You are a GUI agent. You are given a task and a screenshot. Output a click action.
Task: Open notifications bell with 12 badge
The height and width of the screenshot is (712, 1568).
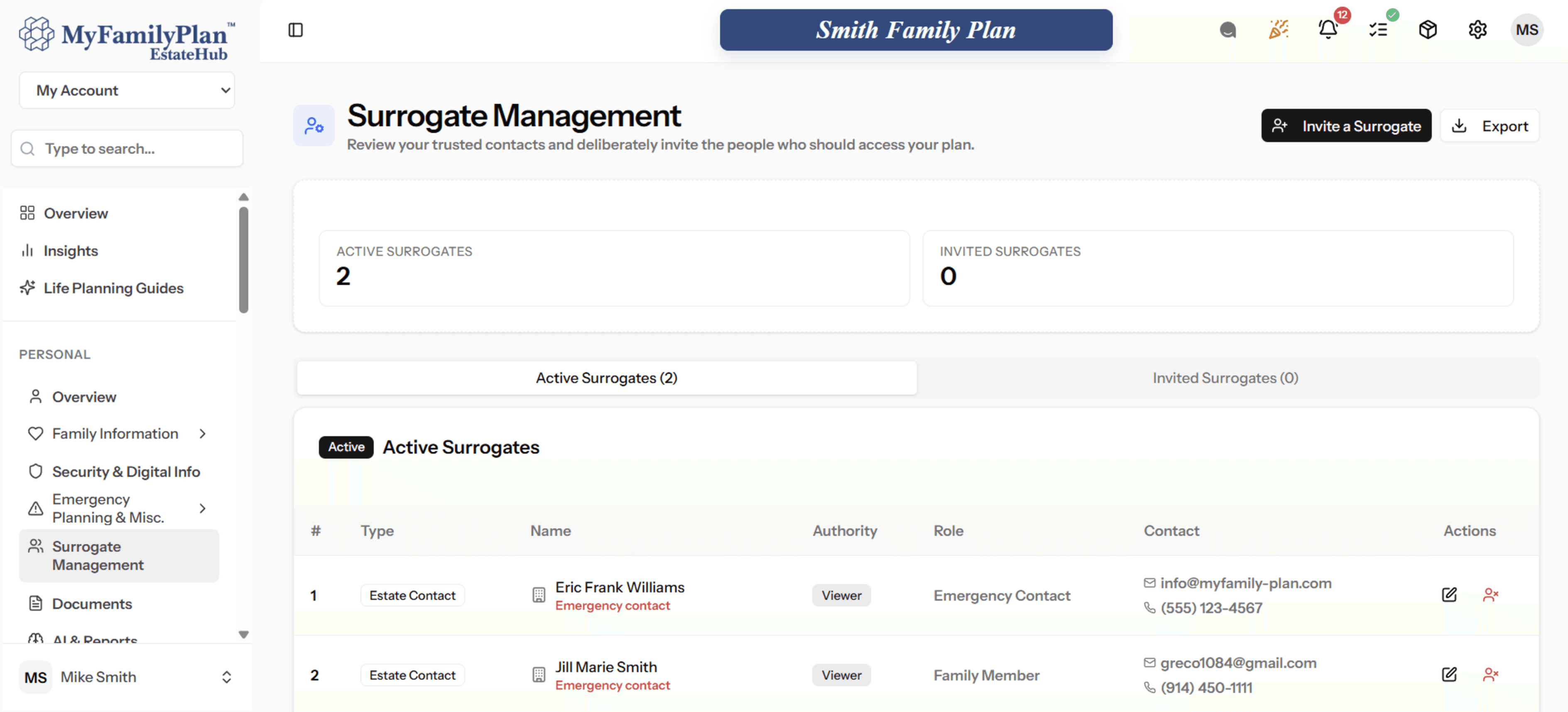(x=1328, y=29)
